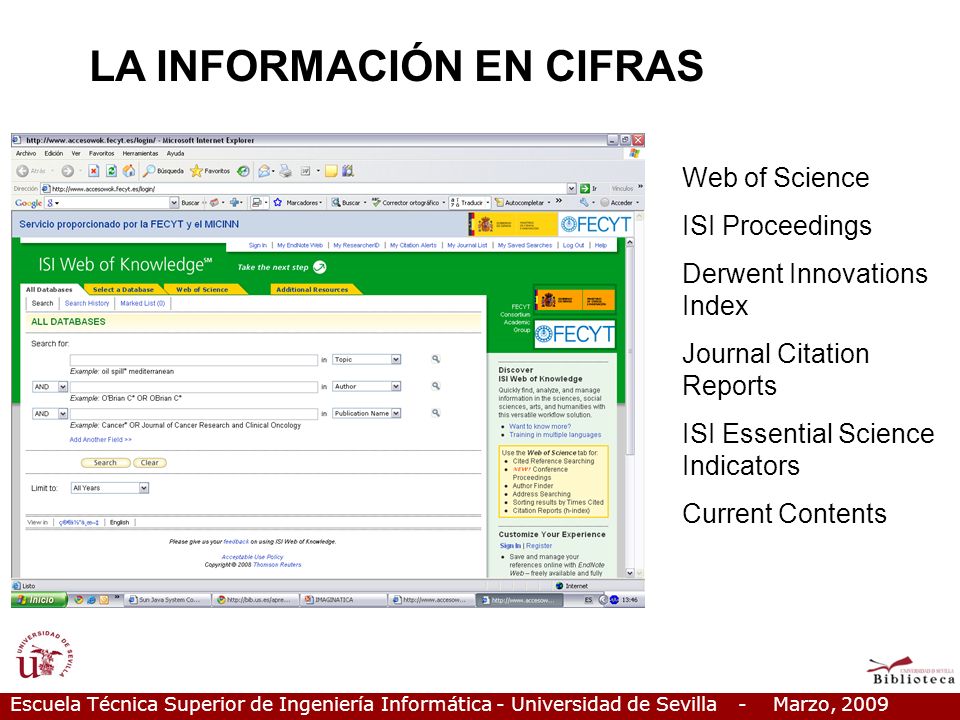Click the lookup magnifier beside Author field

(436, 386)
